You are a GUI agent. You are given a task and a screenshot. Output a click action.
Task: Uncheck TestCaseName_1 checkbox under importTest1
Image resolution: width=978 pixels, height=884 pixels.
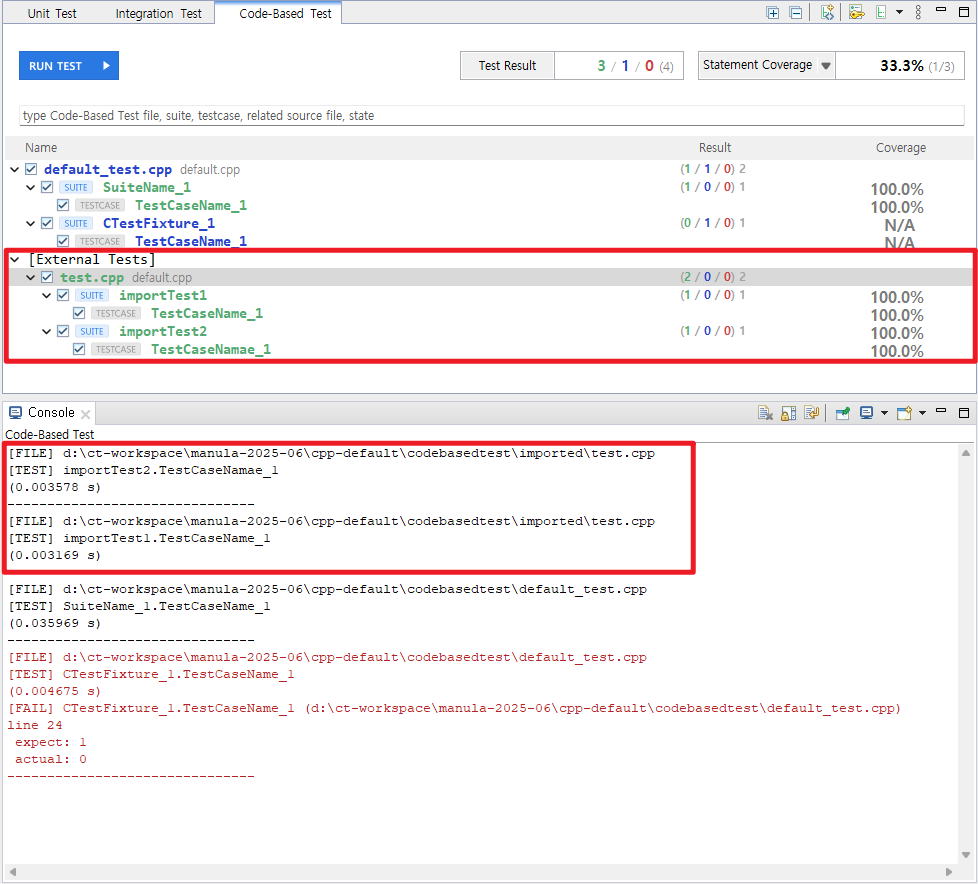click(79, 313)
